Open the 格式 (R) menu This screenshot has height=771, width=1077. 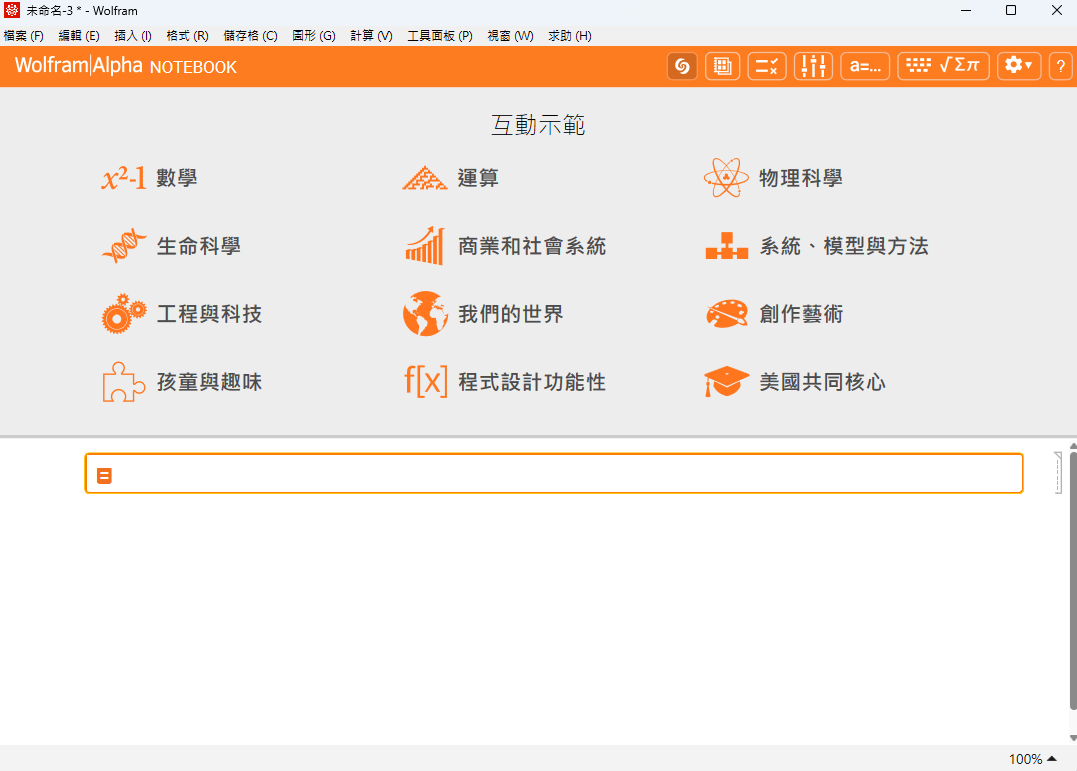(188, 36)
